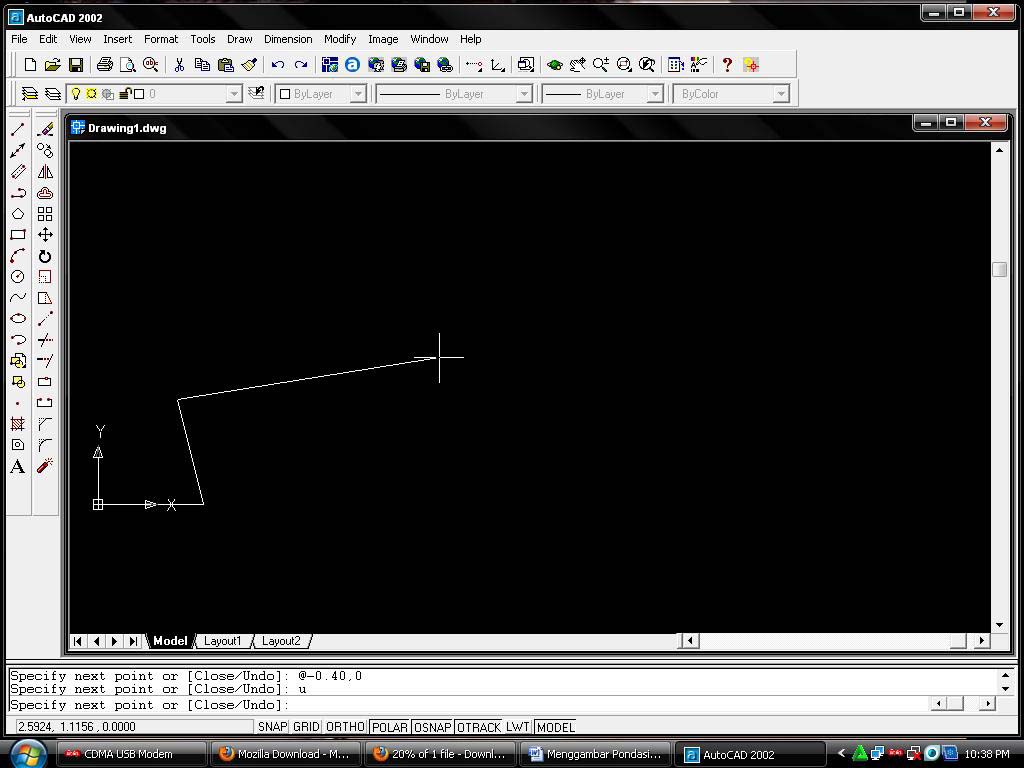Select the Rotate modify tool

coord(45,256)
